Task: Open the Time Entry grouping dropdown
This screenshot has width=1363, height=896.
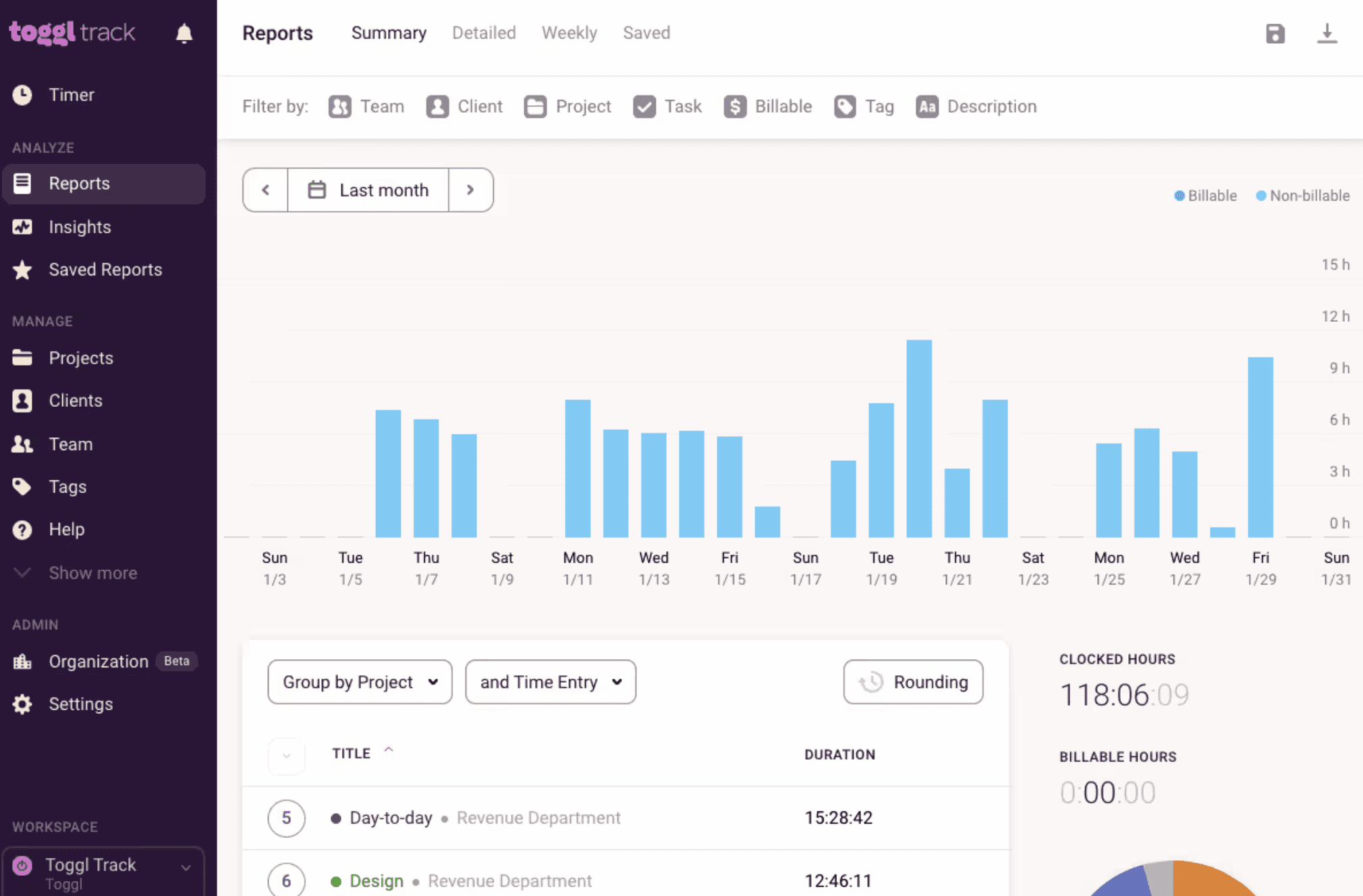Action: [550, 682]
